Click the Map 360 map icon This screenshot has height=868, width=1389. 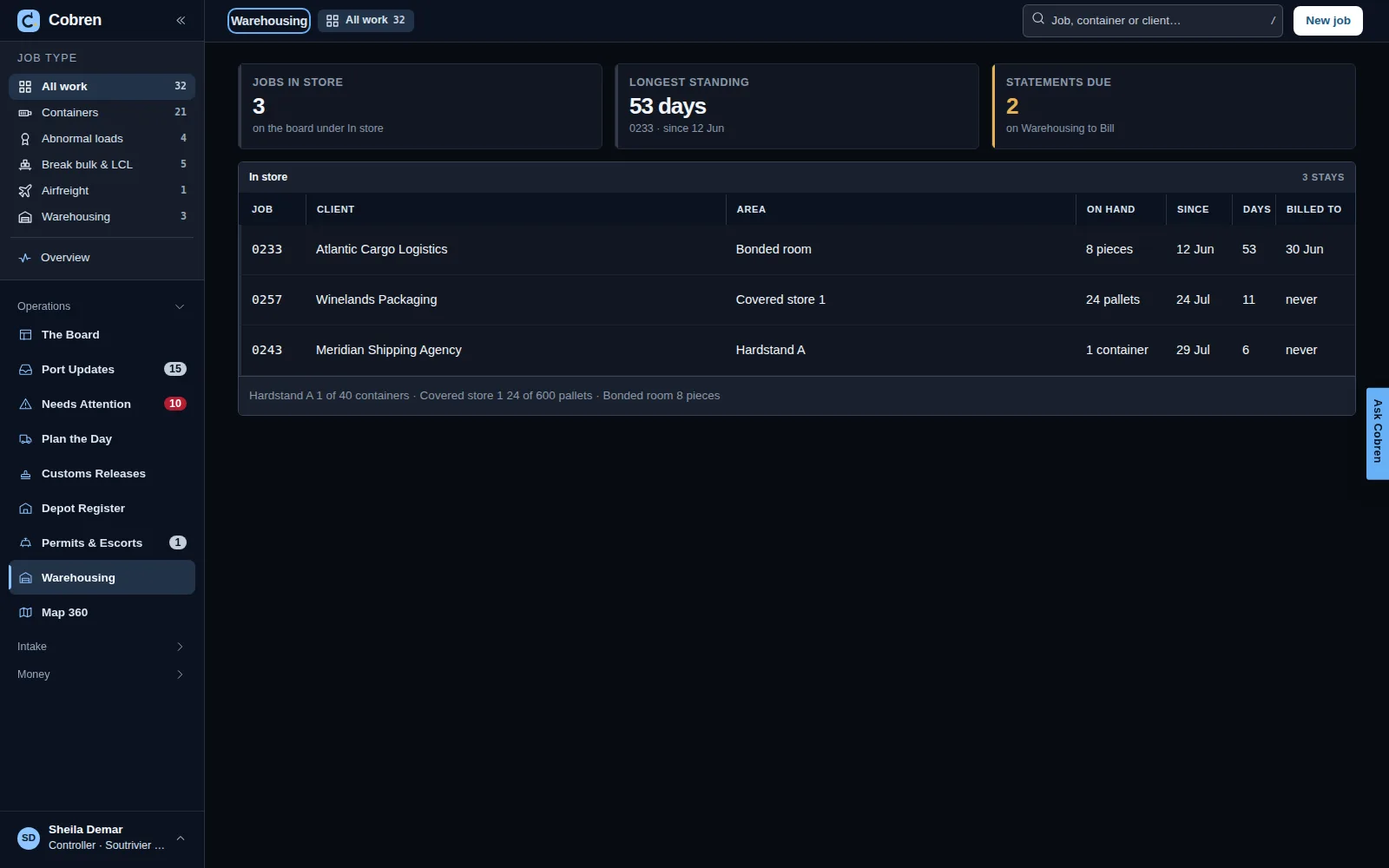coord(25,613)
